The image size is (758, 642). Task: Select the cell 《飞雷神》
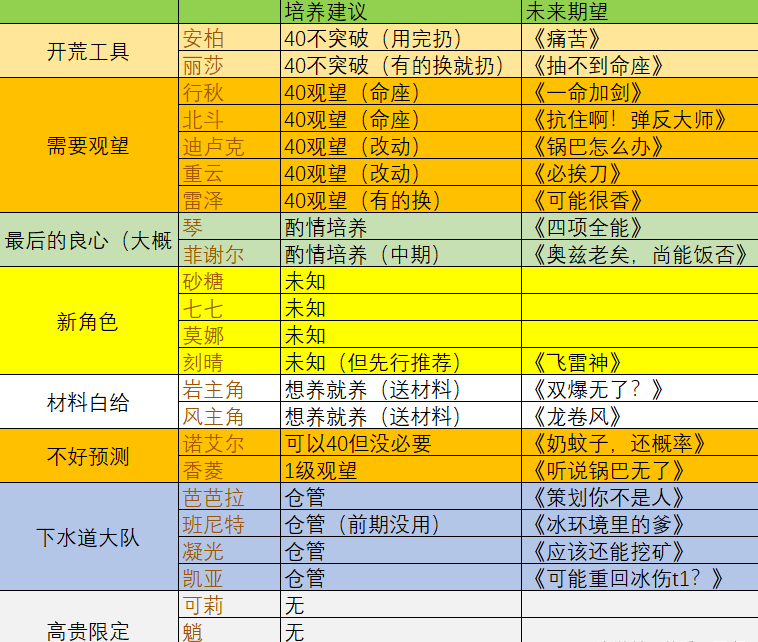click(x=640, y=361)
